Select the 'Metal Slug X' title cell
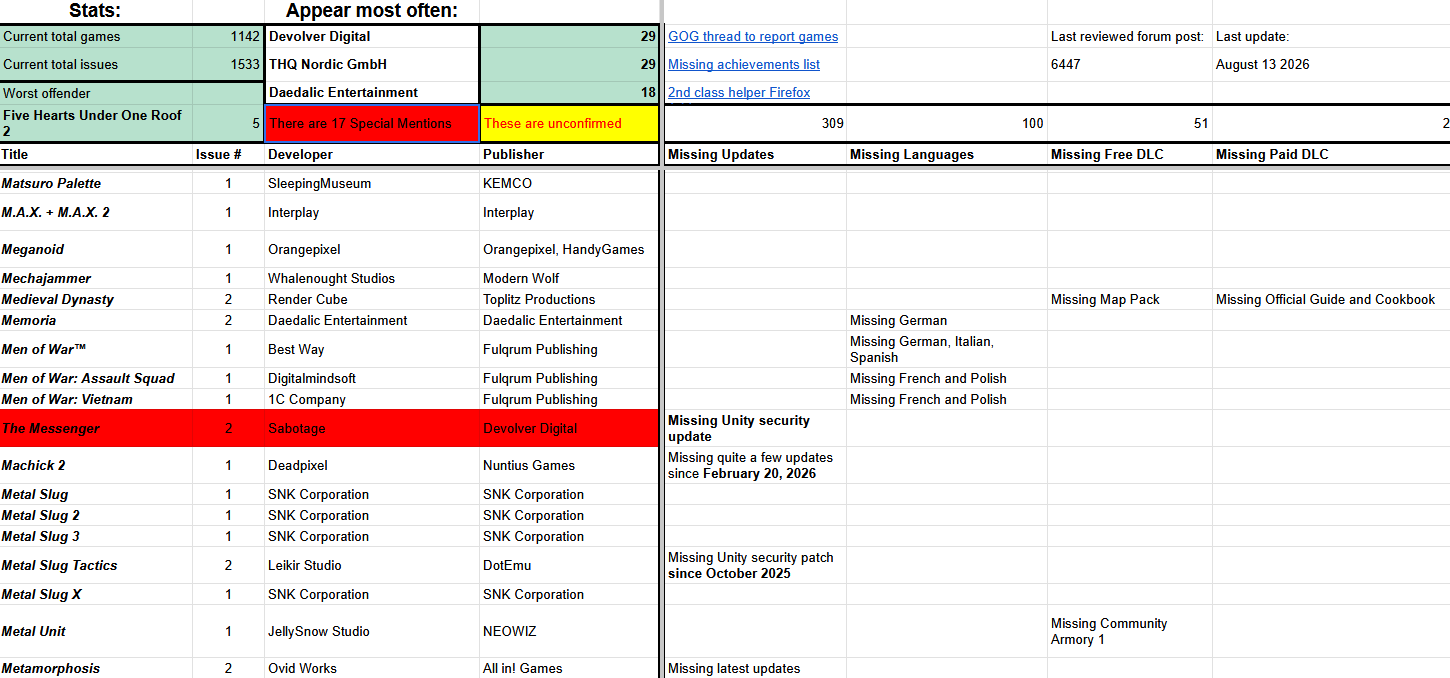Viewport: 1450px width, 678px height. 96,595
